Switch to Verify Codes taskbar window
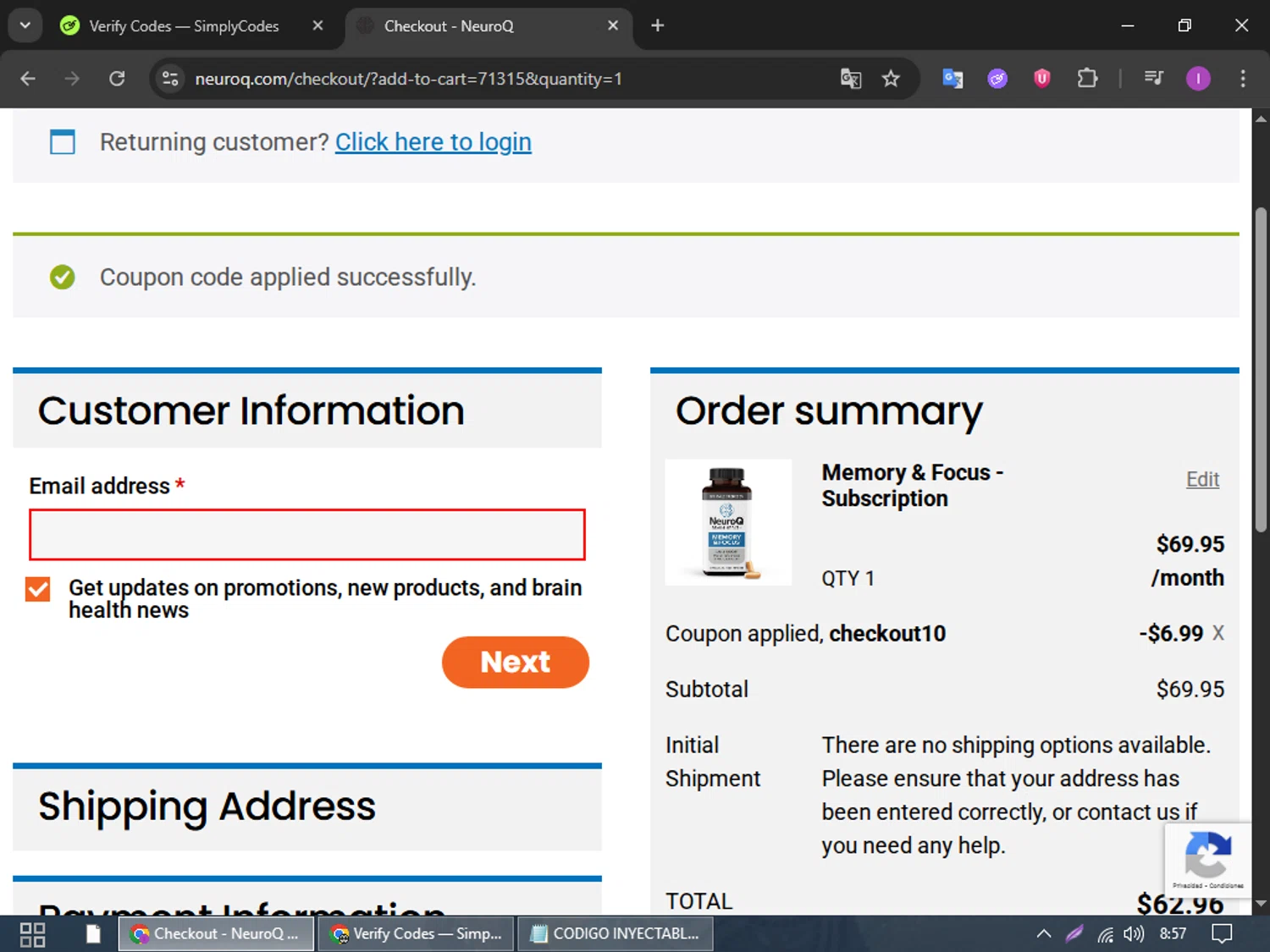The image size is (1270, 952). [x=417, y=933]
